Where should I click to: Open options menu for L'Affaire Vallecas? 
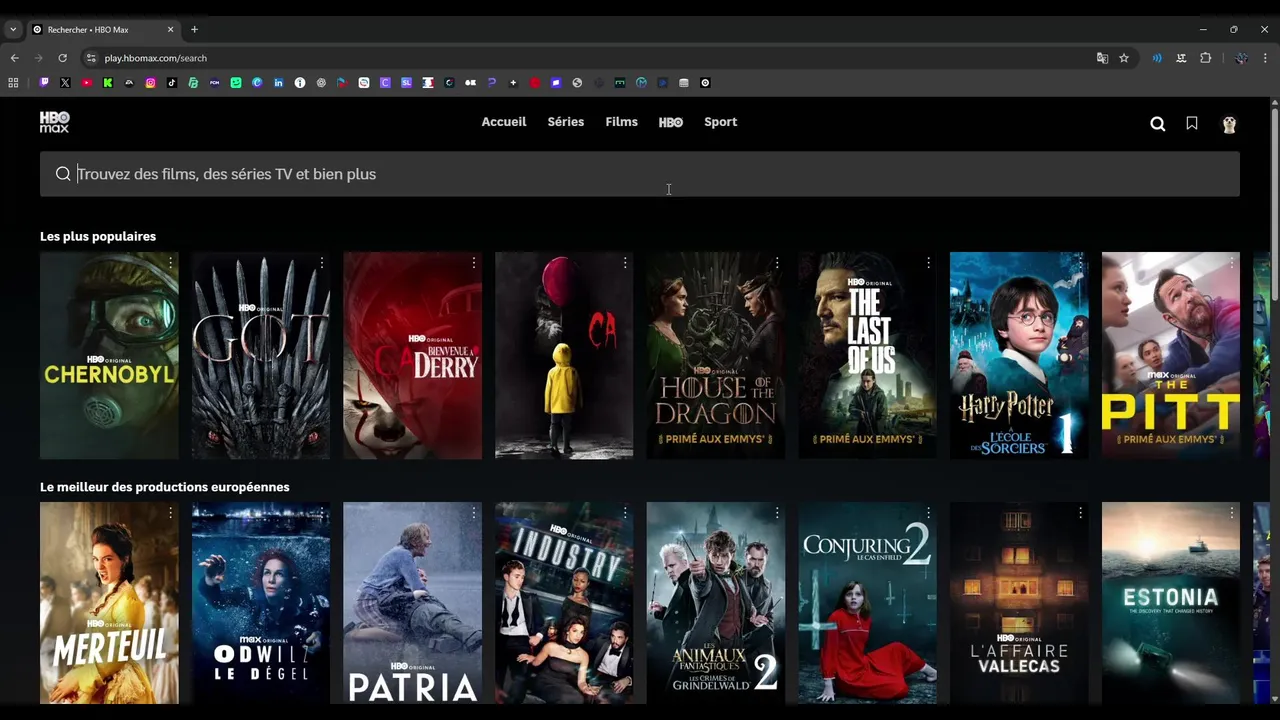click(x=1080, y=513)
